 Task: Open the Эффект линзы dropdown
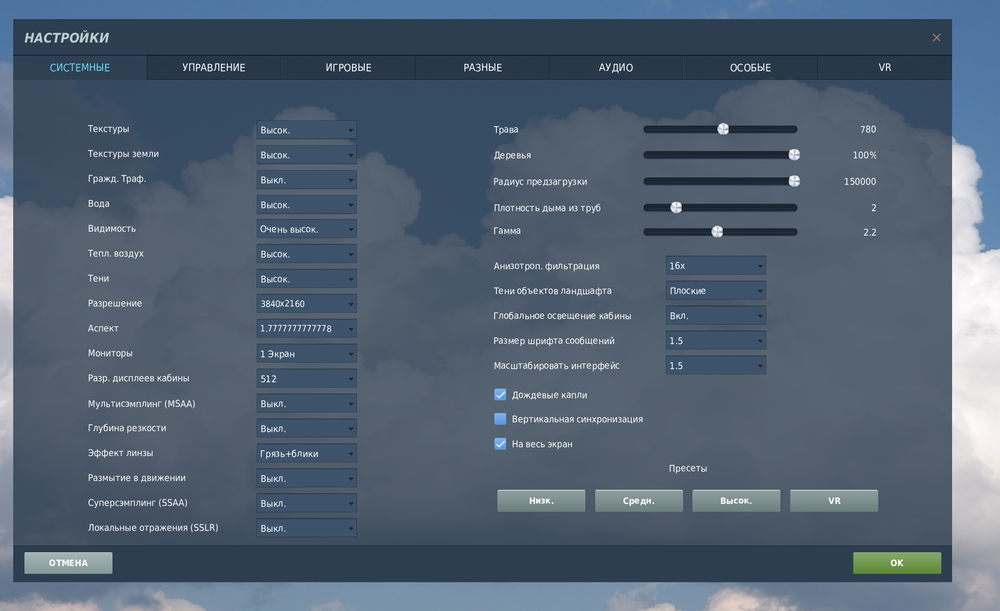point(306,453)
